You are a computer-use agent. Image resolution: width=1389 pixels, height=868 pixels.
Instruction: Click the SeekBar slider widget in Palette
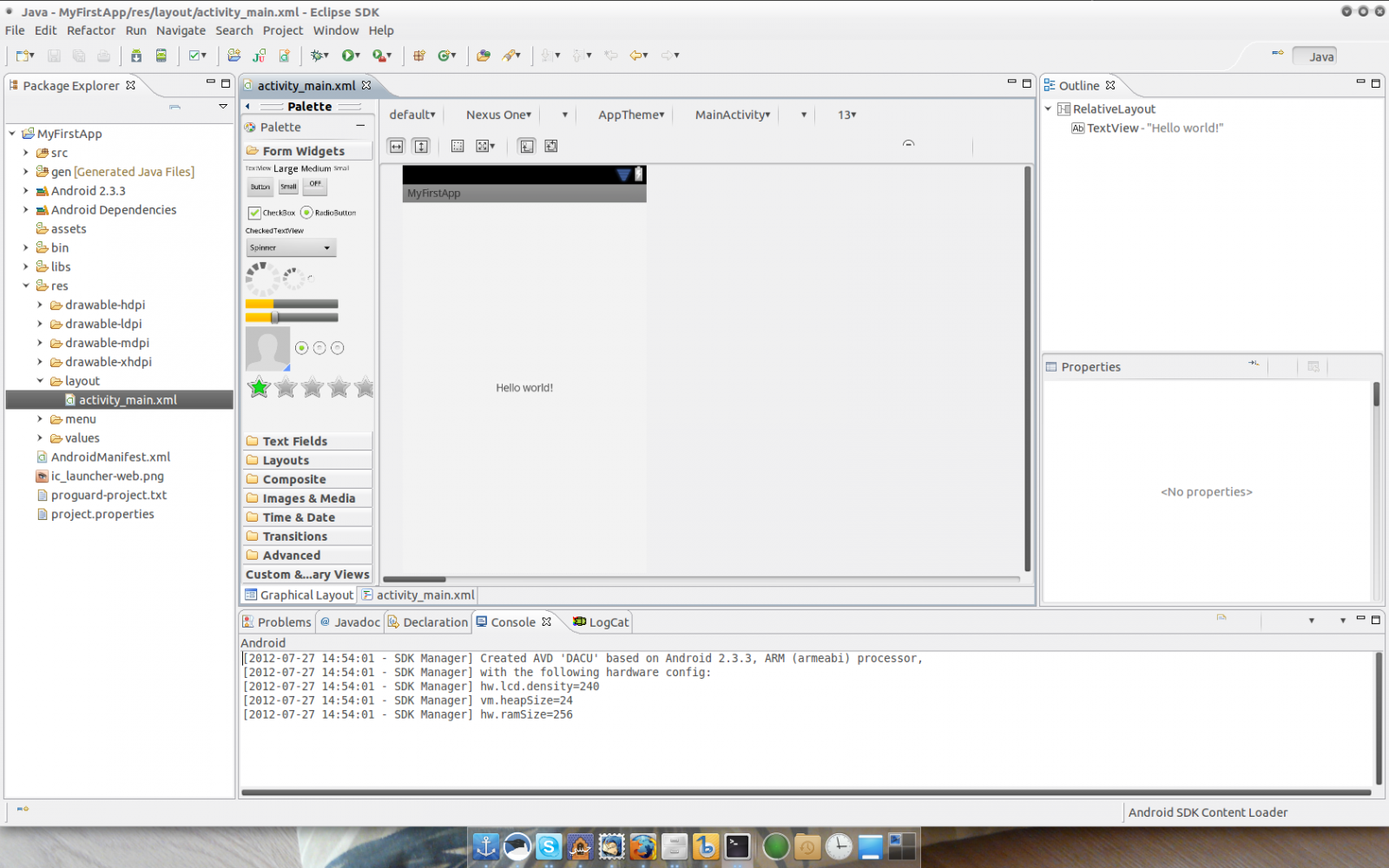tap(292, 318)
